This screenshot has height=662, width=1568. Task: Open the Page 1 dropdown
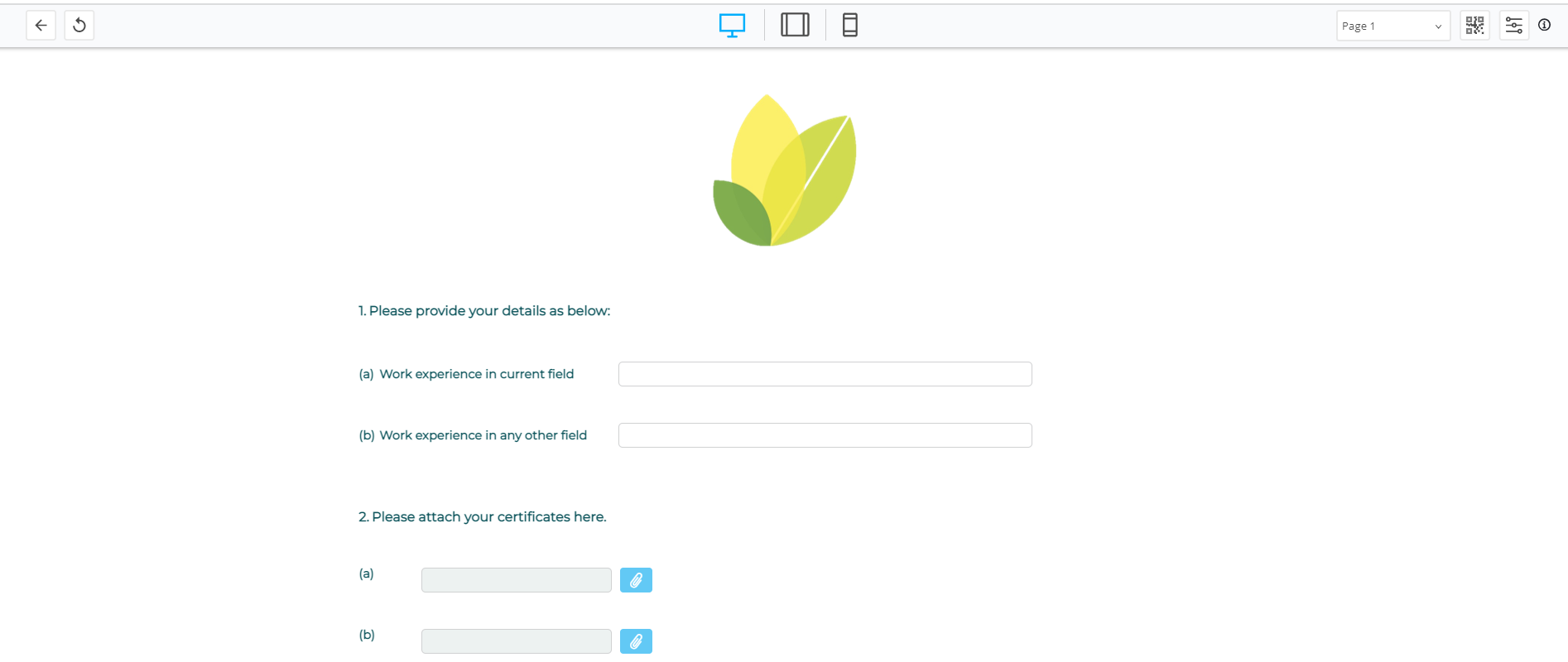[1392, 26]
